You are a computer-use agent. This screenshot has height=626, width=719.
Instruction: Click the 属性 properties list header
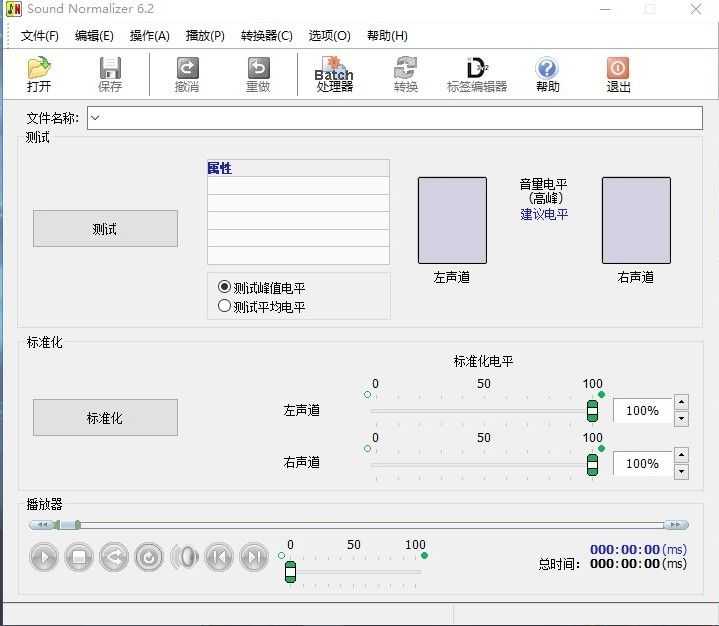point(298,168)
